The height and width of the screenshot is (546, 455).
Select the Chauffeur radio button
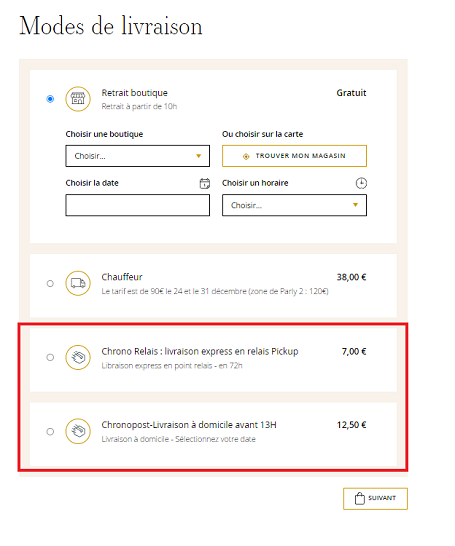pyautogui.click(x=50, y=283)
